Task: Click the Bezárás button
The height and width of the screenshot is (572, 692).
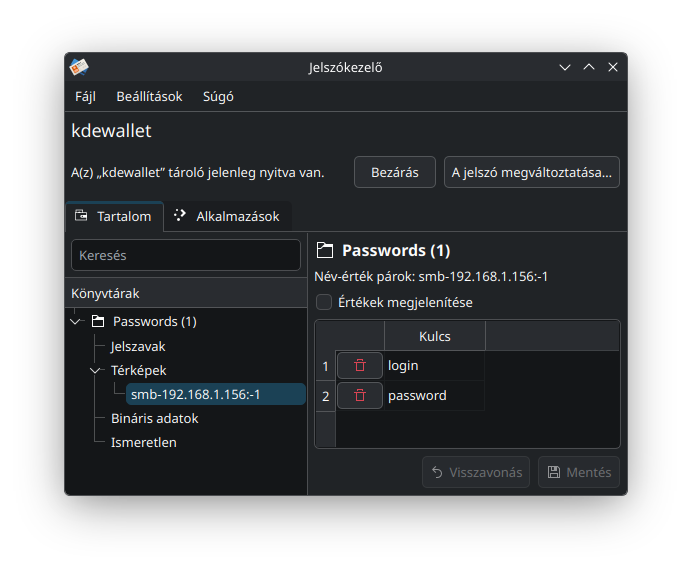Action: point(395,172)
